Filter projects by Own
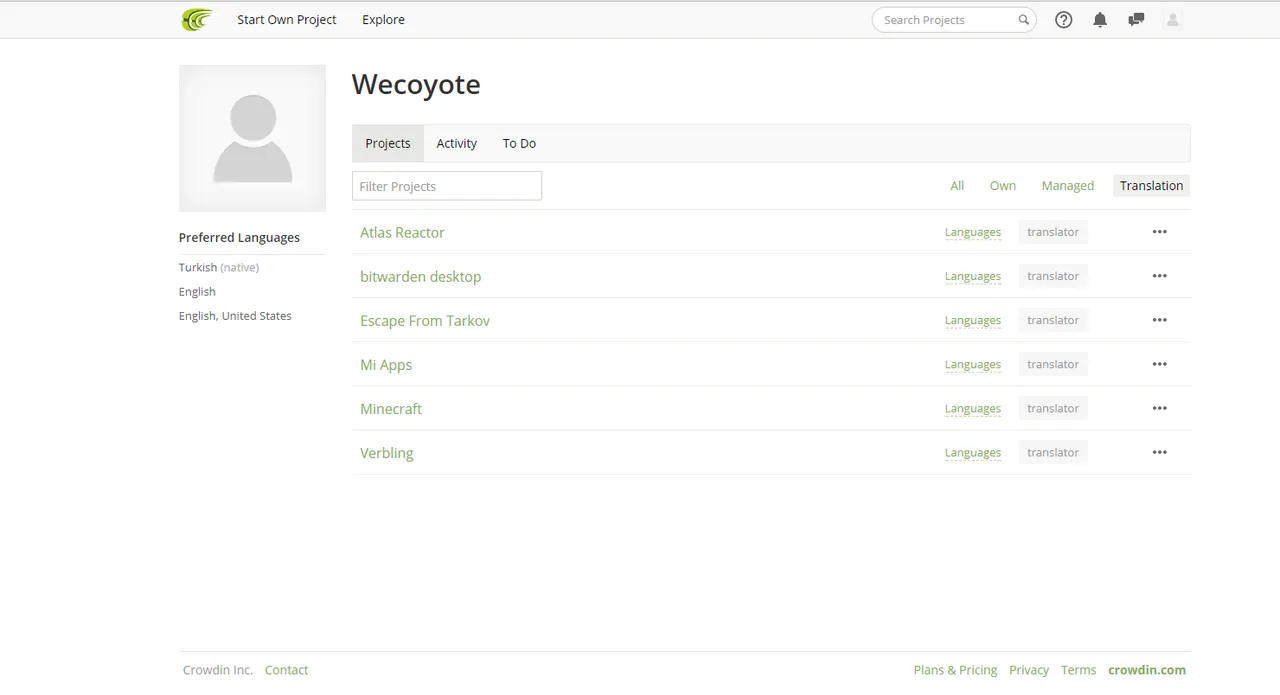This screenshot has width=1280, height=695. pyautogui.click(x=1003, y=185)
